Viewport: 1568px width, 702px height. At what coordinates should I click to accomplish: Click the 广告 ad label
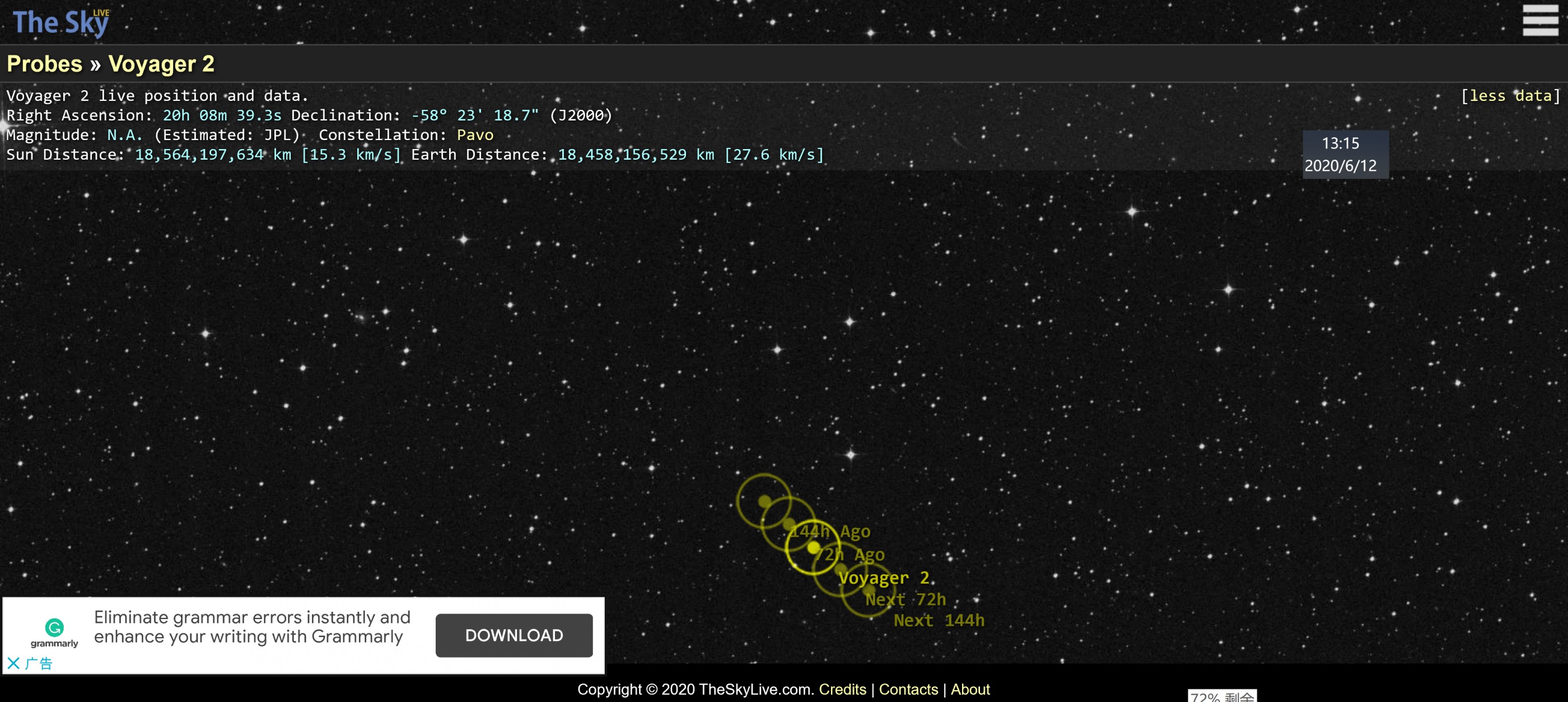38,663
